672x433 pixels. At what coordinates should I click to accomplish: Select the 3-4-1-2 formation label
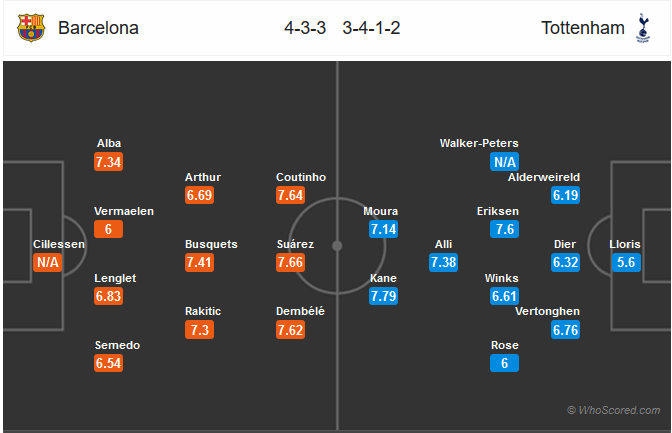371,28
